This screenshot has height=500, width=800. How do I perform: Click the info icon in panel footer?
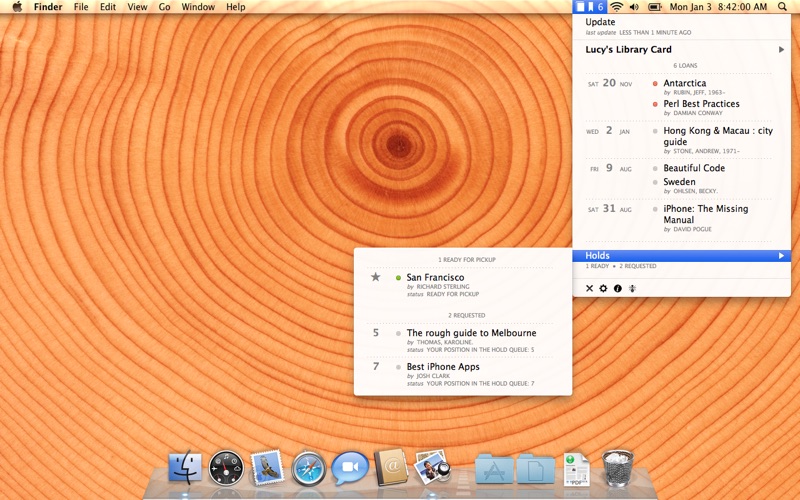tap(617, 288)
